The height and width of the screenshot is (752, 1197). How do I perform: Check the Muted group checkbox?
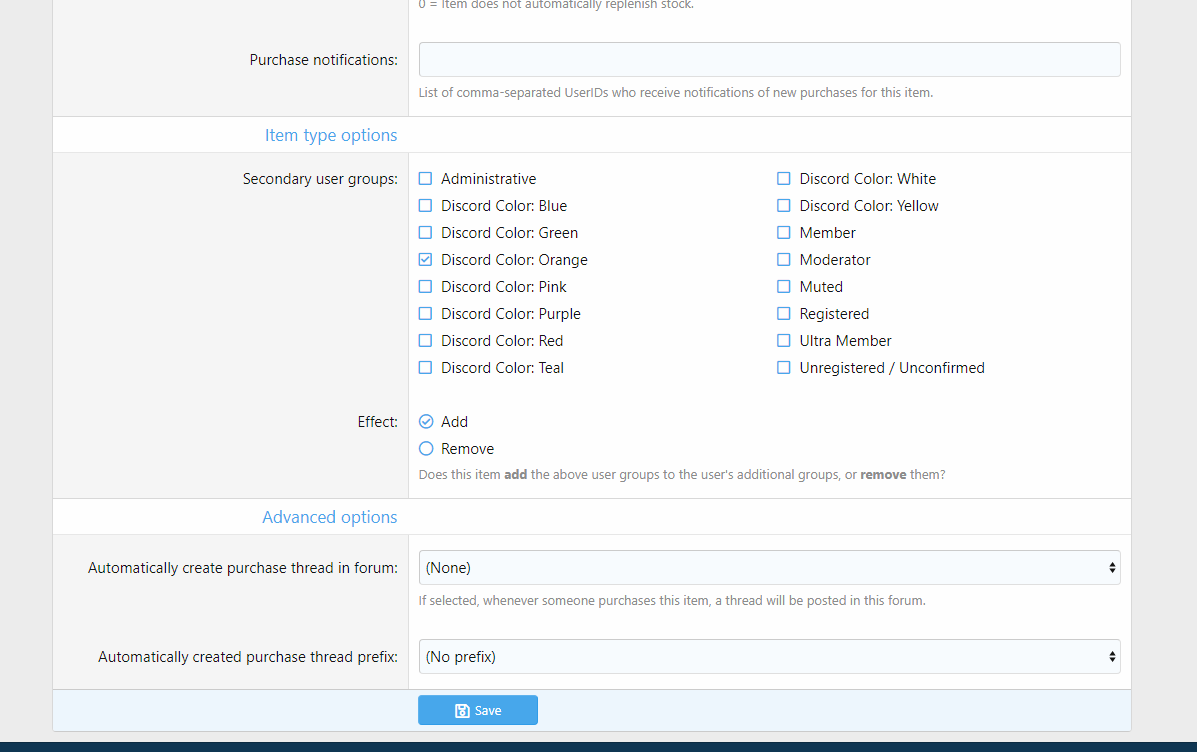coord(784,287)
